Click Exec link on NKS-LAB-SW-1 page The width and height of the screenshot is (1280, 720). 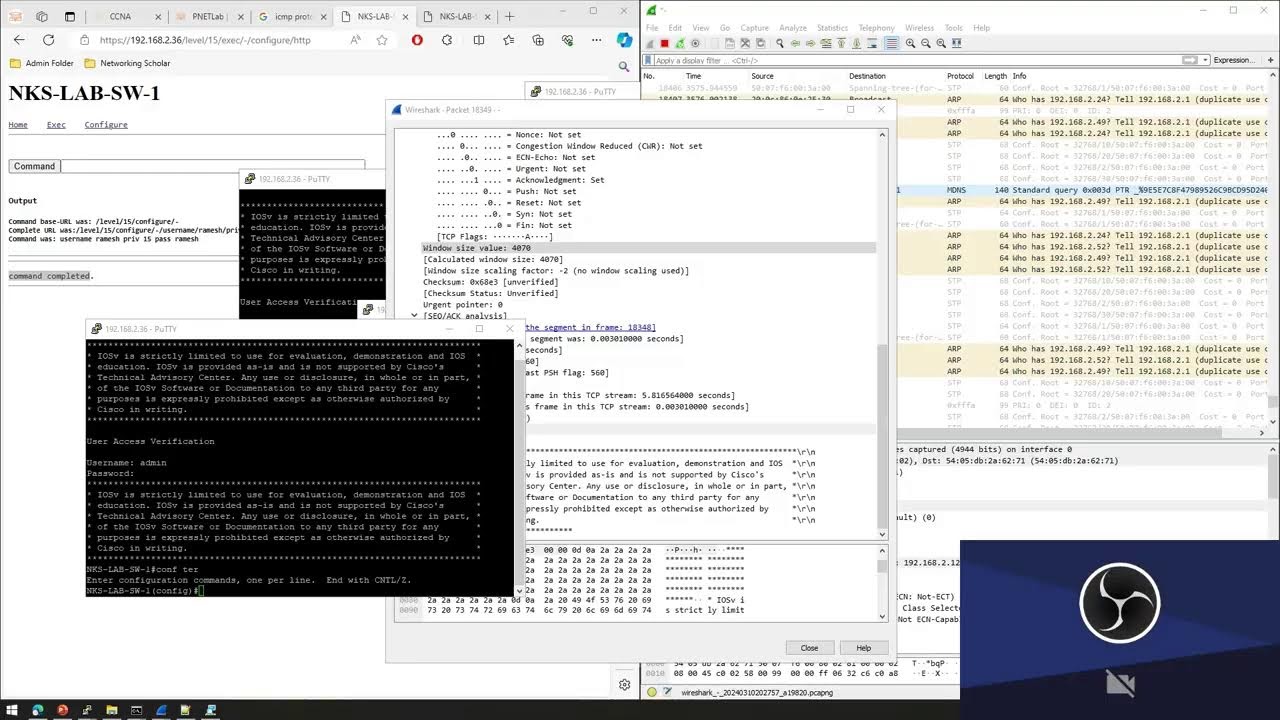click(56, 125)
